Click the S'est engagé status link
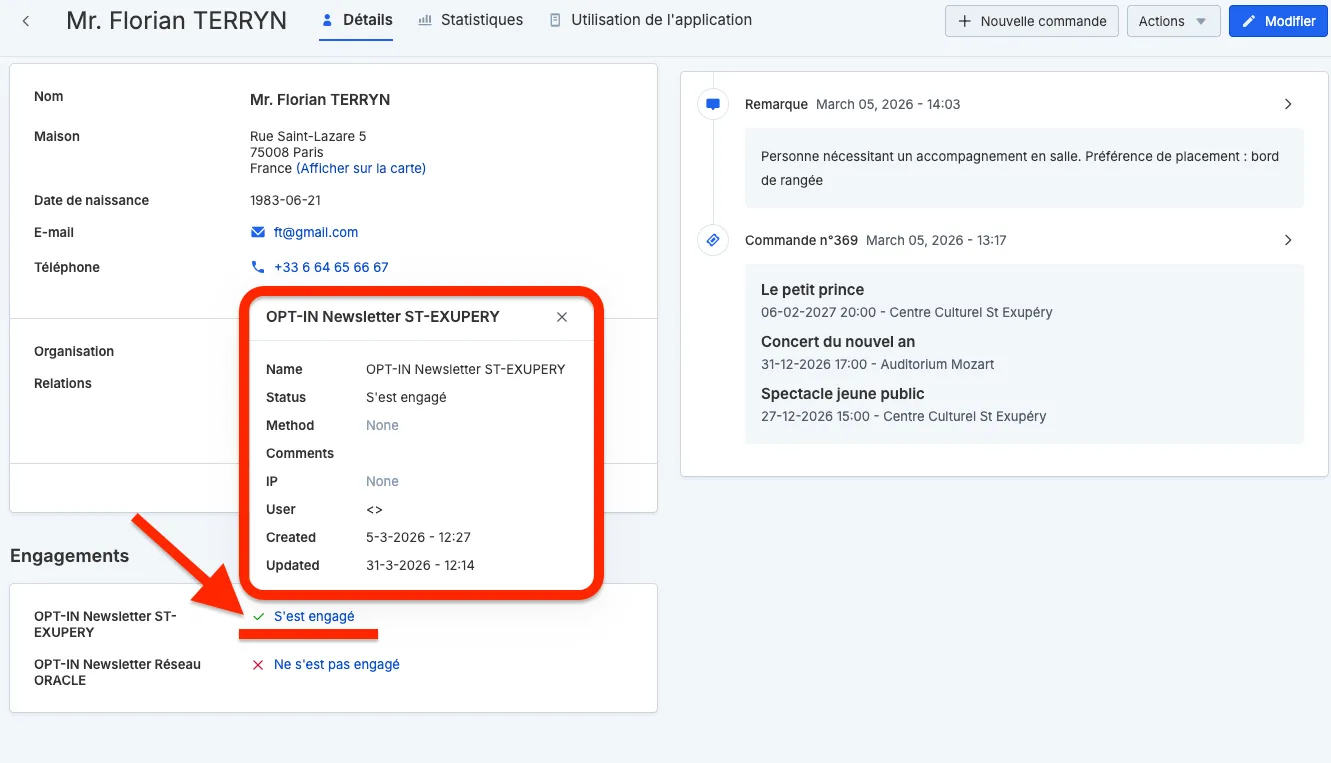The image size is (1331, 763). (314, 616)
